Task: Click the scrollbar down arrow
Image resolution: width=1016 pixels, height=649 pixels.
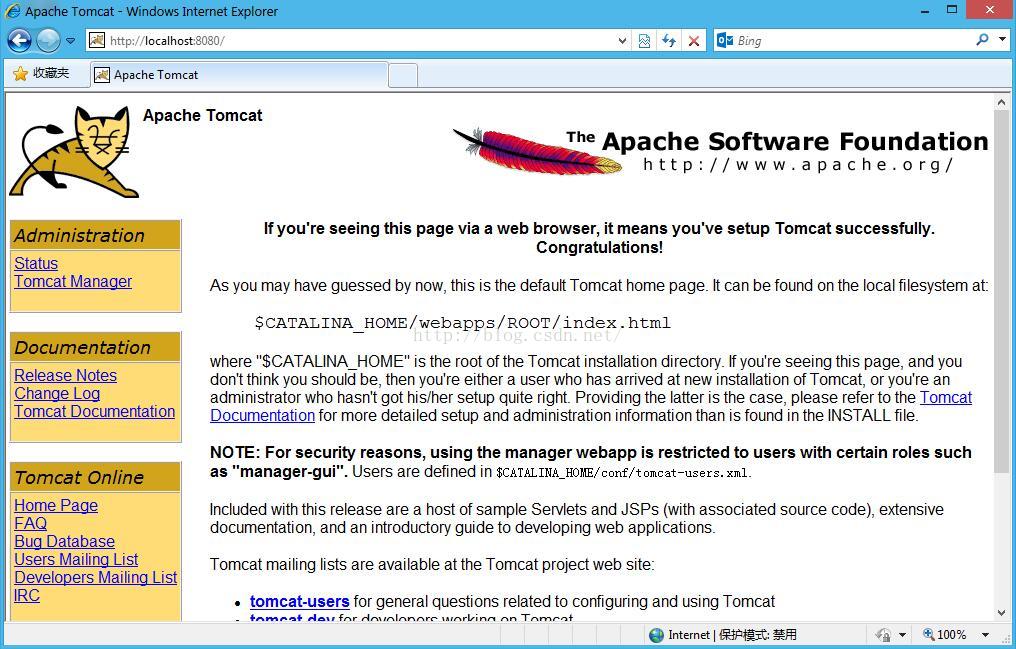Action: pyautogui.click(x=1002, y=612)
